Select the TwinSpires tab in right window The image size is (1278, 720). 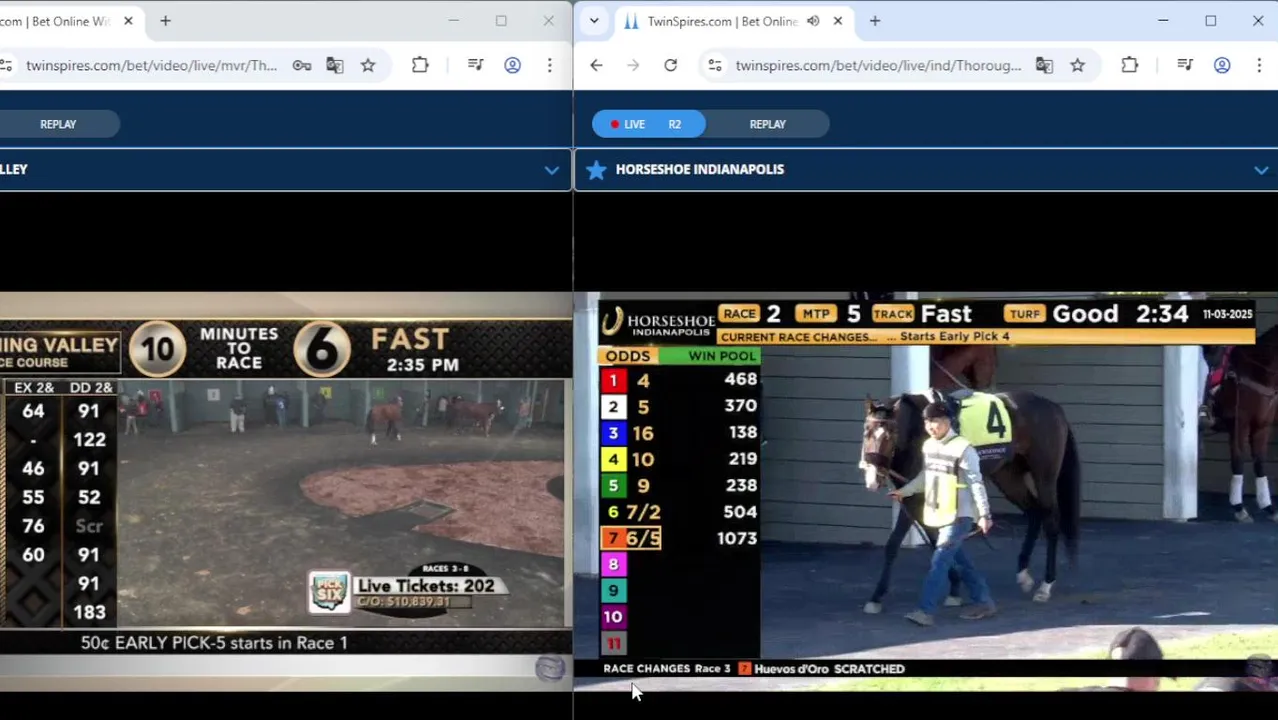(722, 21)
